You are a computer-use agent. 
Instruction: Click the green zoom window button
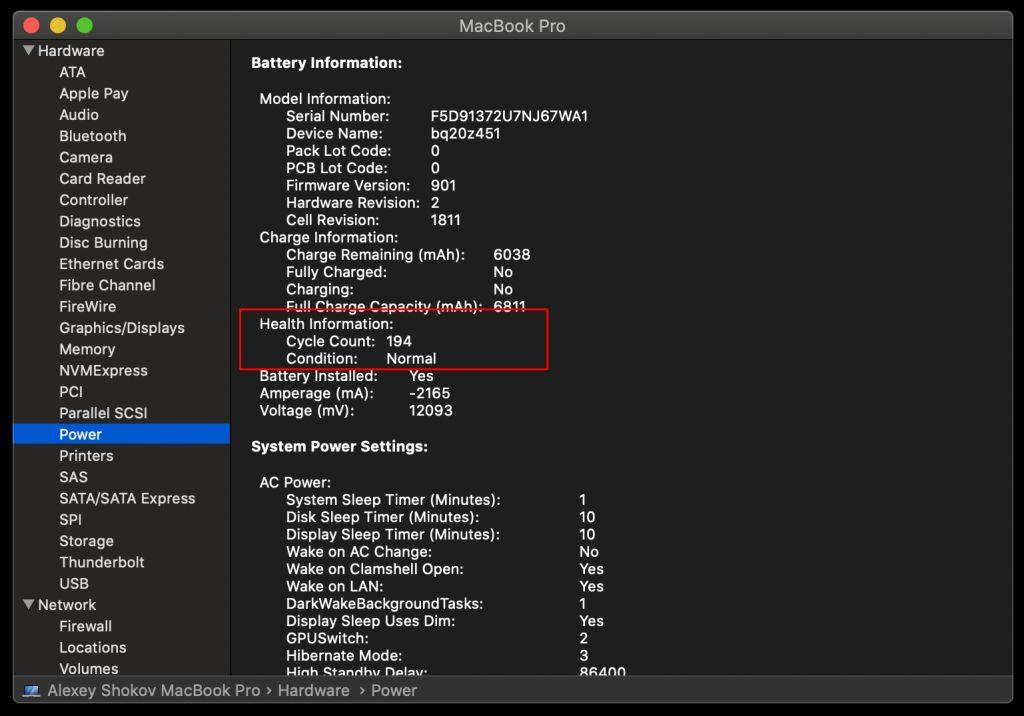85,25
